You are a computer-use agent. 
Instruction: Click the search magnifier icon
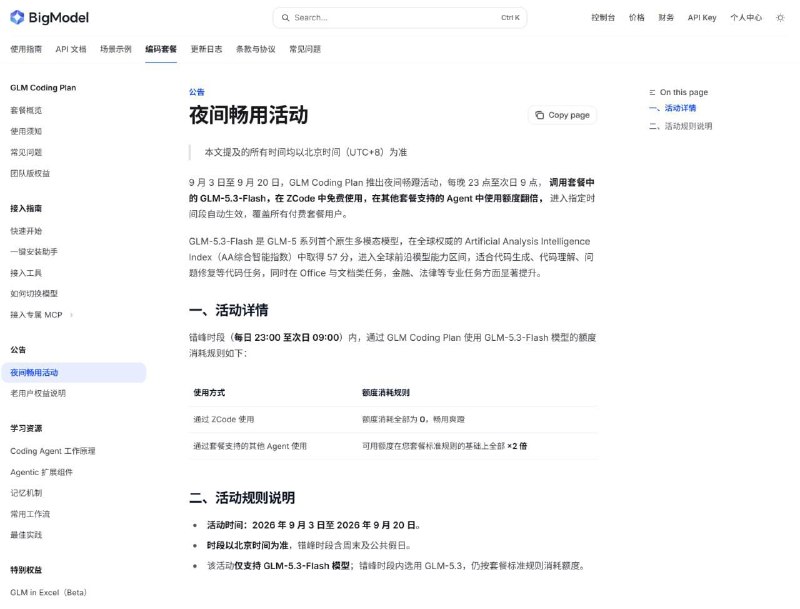285,17
